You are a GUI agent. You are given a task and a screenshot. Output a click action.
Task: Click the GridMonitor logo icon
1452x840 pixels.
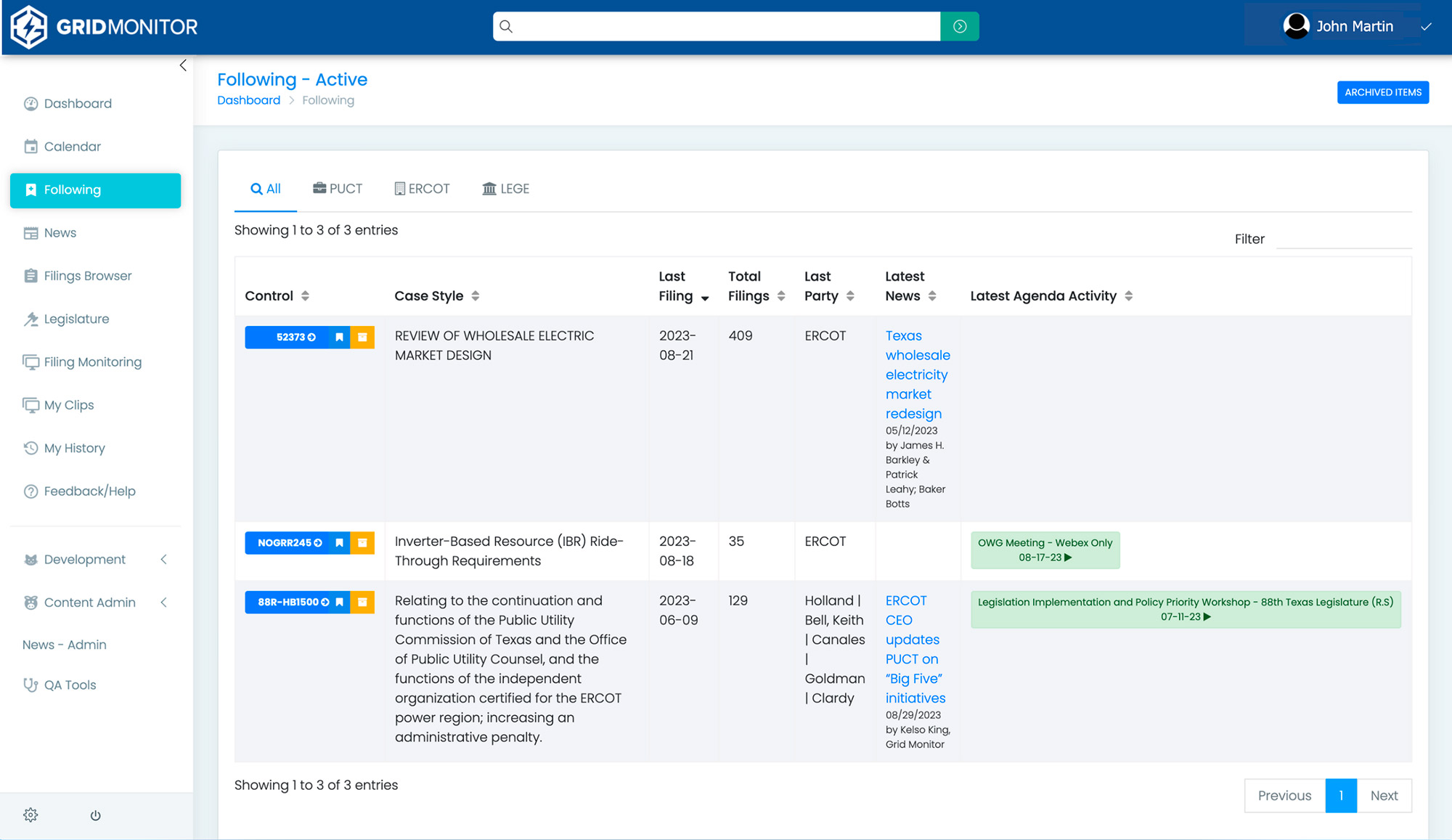click(29, 27)
